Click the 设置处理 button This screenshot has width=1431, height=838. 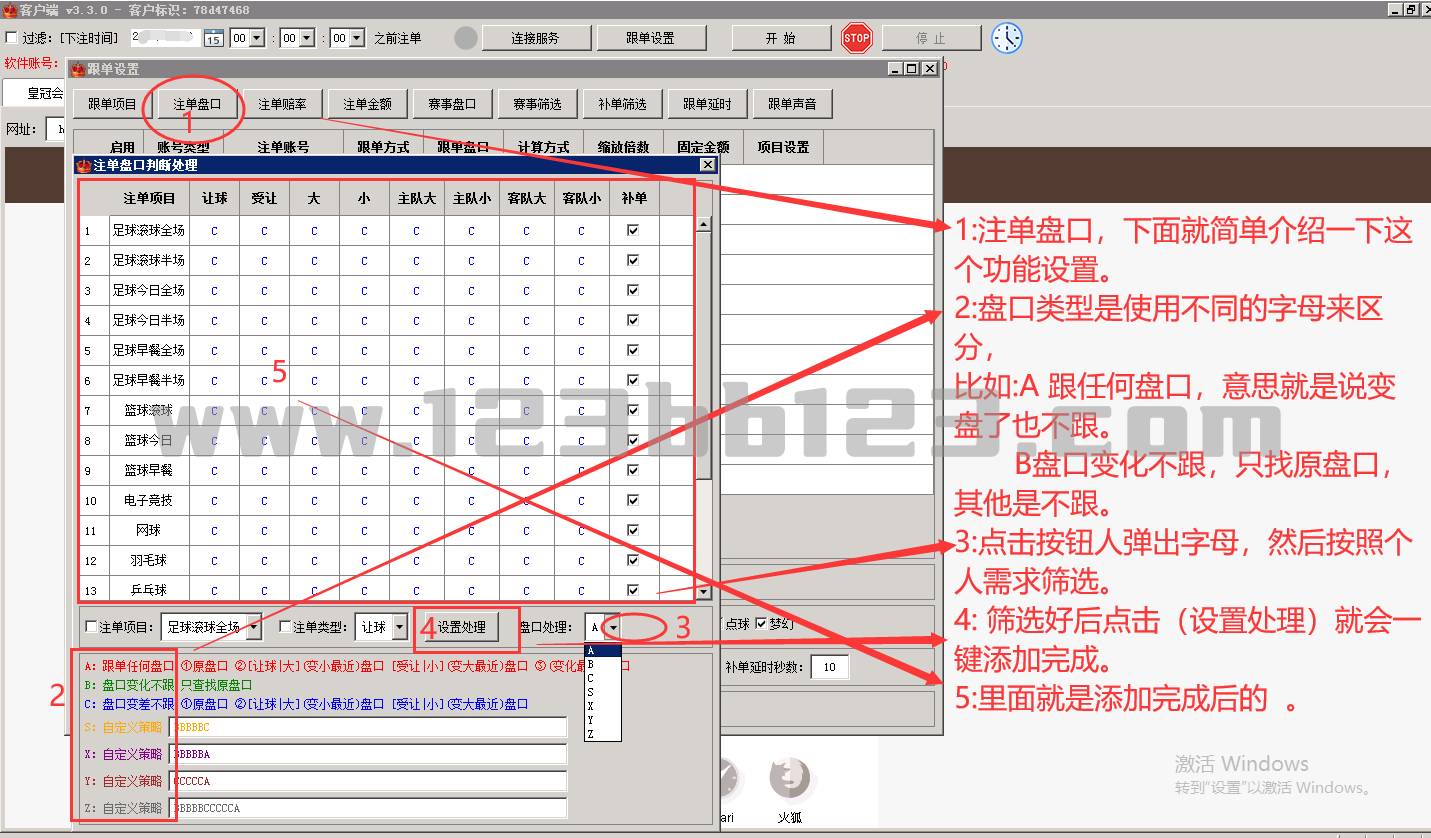pyautogui.click(x=461, y=627)
